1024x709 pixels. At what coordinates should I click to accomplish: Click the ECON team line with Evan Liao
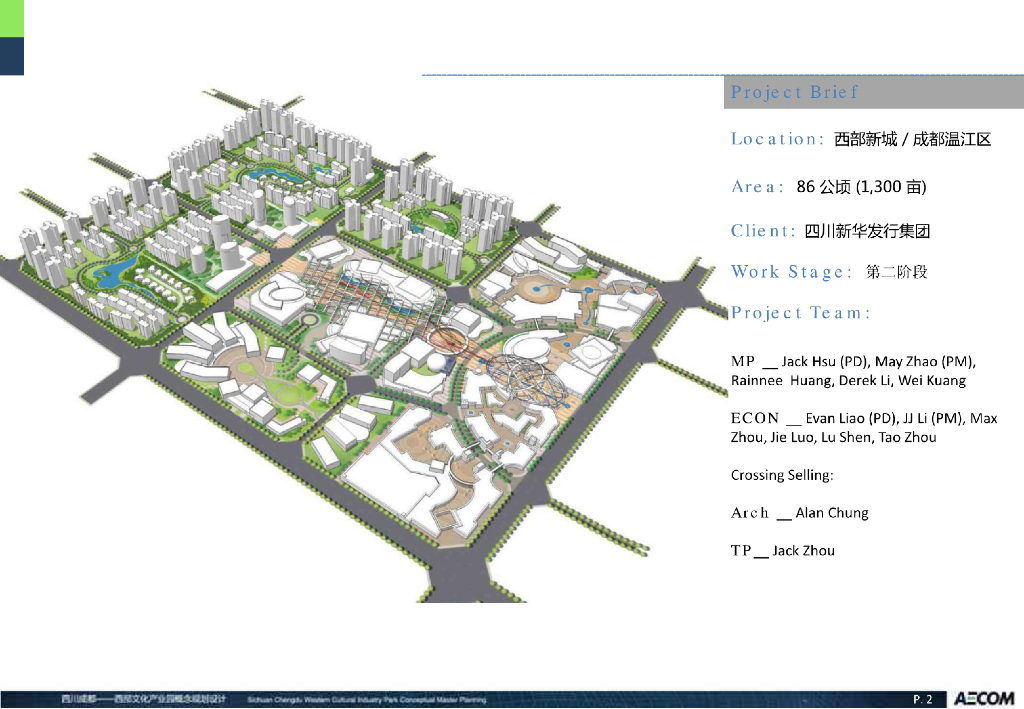pos(864,418)
